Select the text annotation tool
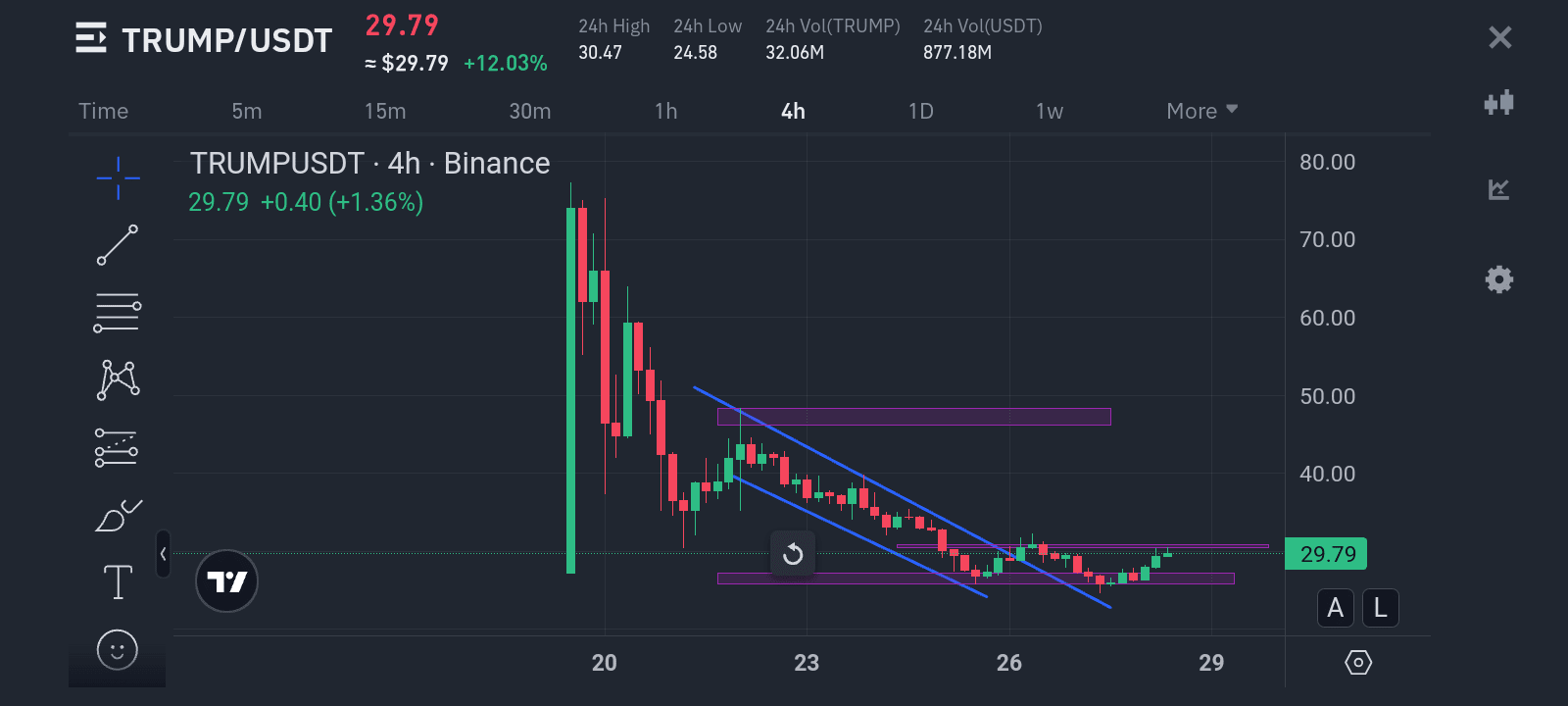1568x706 pixels. pos(118,582)
